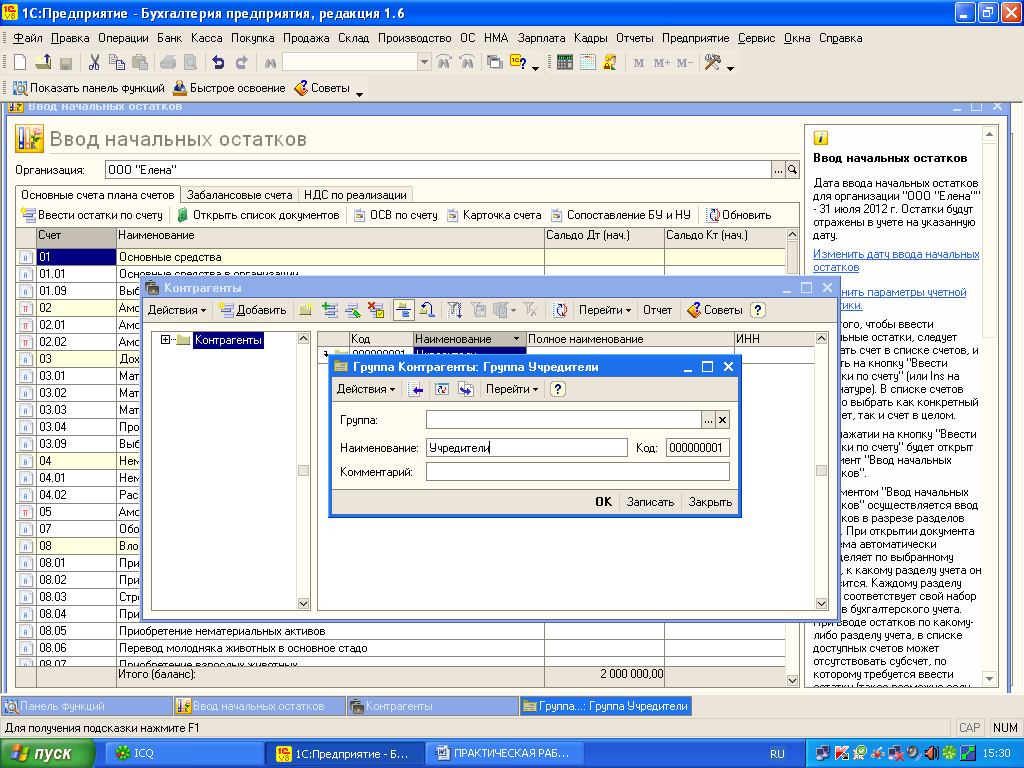Open Перейти dropdown in Группа dialog

click(512, 389)
